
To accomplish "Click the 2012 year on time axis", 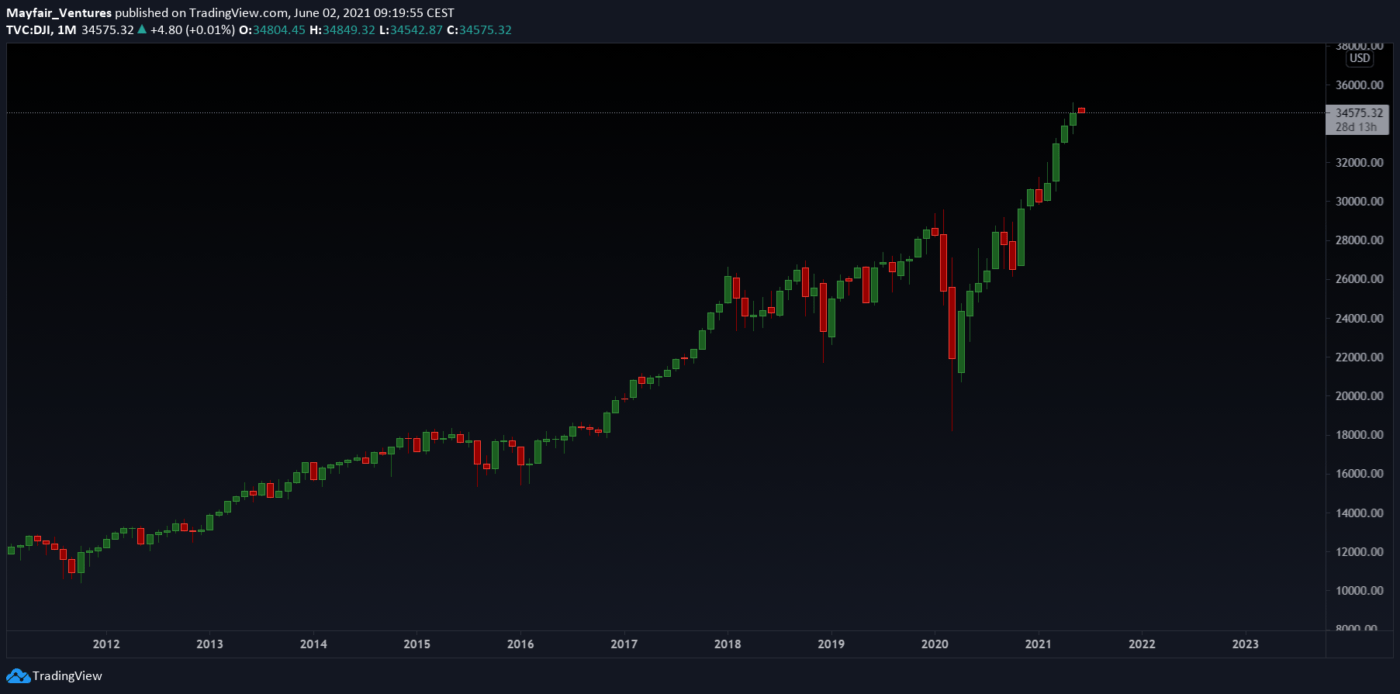I will coord(106,644).
